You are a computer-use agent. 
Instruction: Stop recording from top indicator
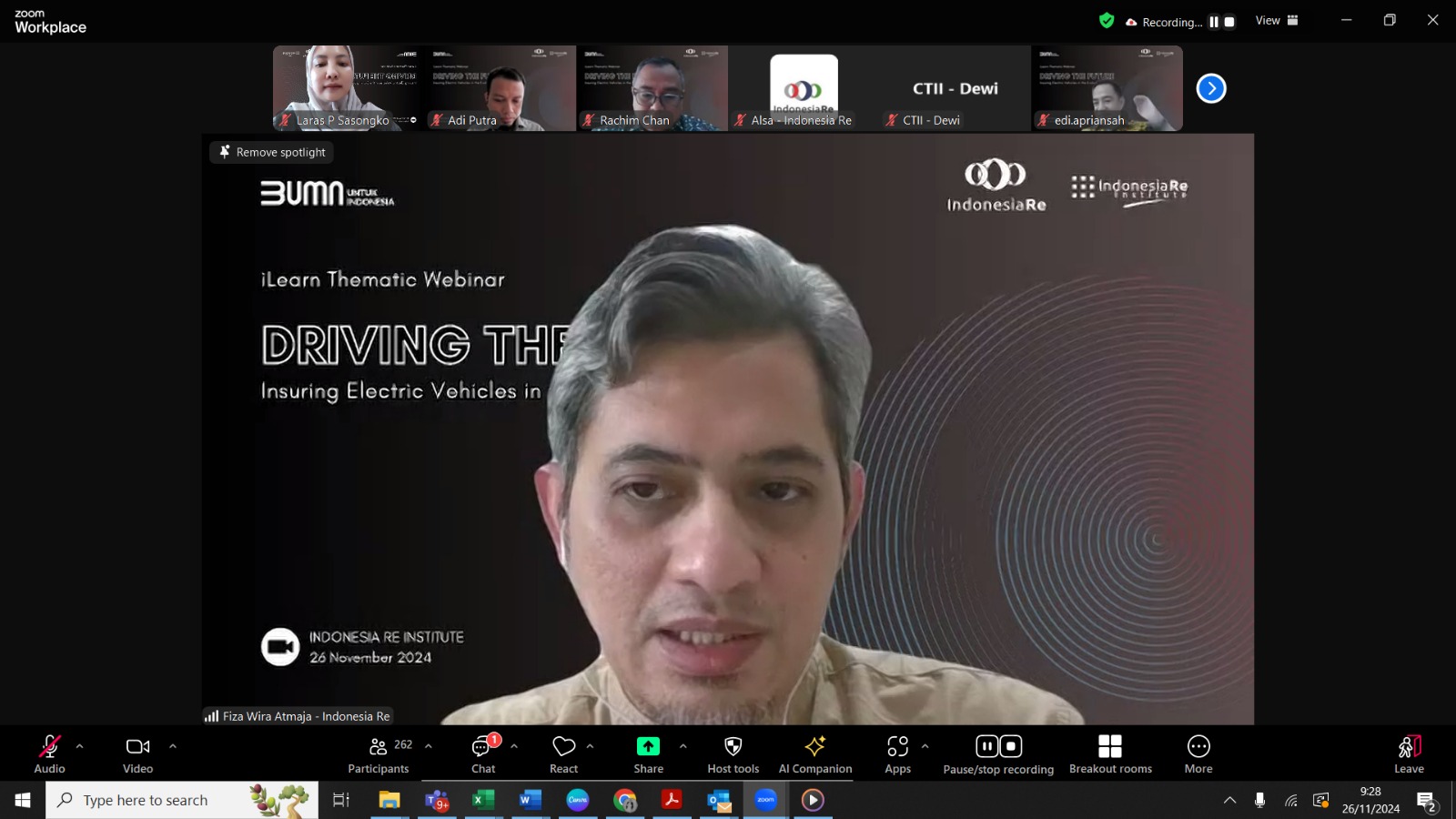coord(1229,22)
